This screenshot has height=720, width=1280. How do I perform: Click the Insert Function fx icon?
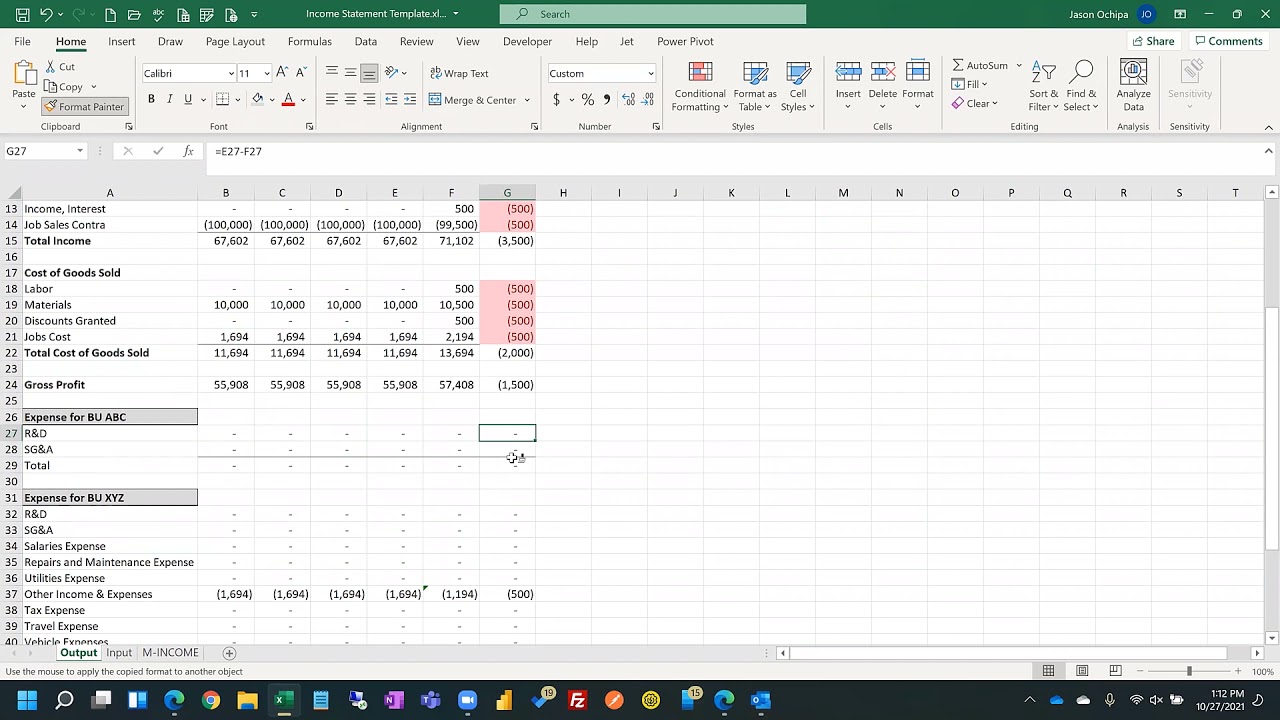click(188, 151)
